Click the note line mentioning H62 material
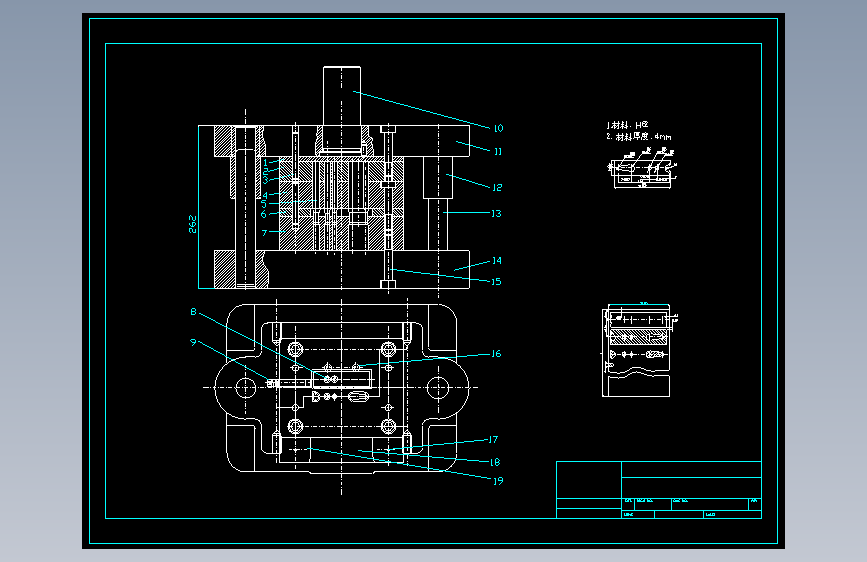 tap(627, 126)
